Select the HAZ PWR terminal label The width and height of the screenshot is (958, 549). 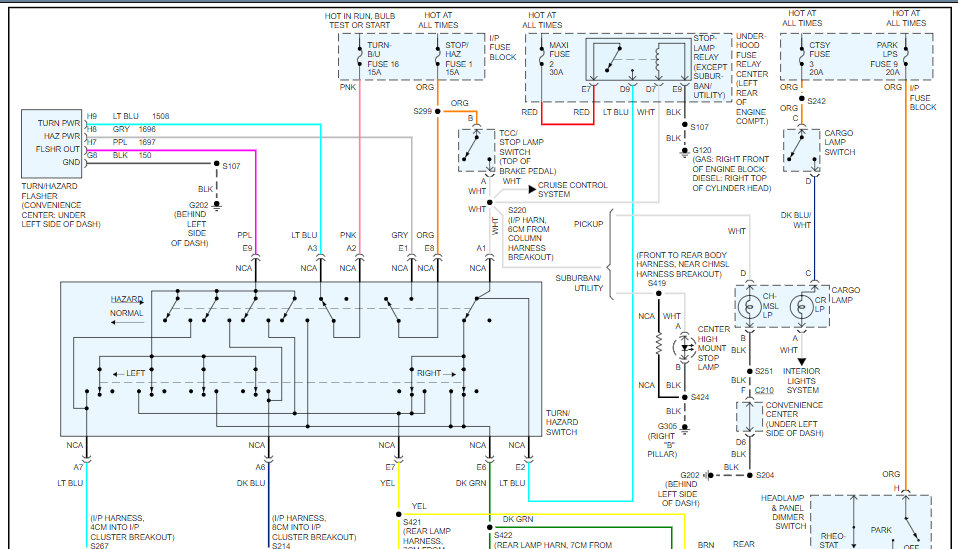62,136
